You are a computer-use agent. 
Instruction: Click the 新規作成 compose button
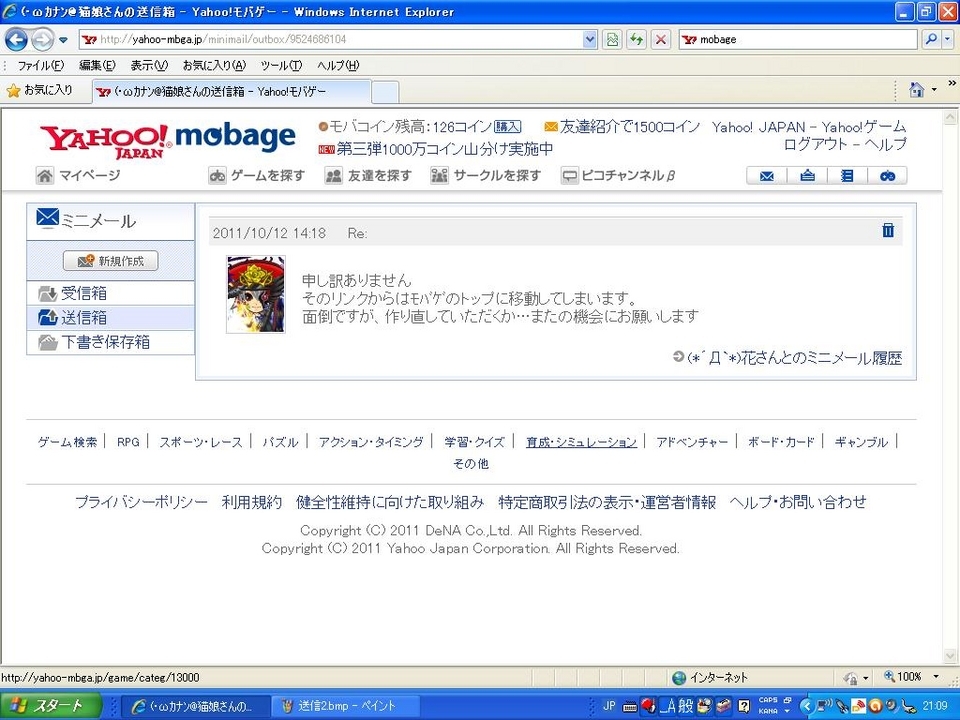111,261
